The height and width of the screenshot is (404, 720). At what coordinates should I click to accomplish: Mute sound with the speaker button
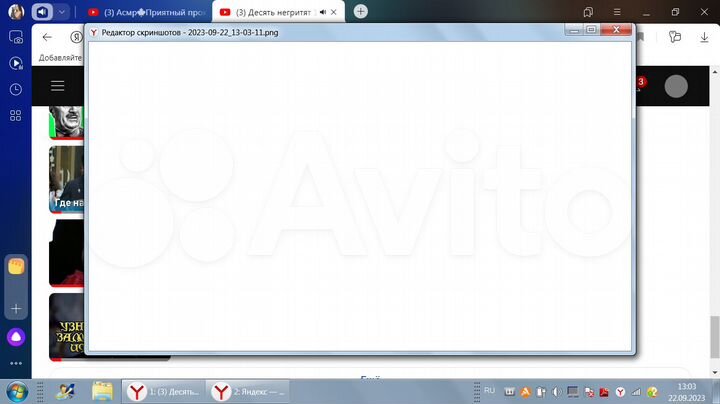click(x=43, y=12)
